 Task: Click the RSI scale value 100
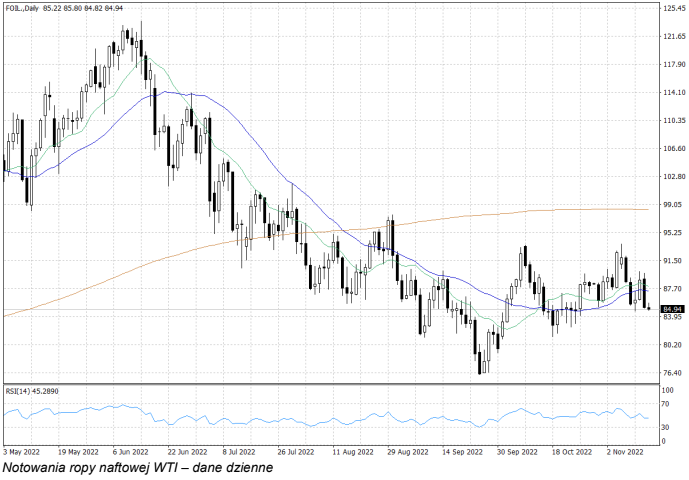tap(668, 390)
